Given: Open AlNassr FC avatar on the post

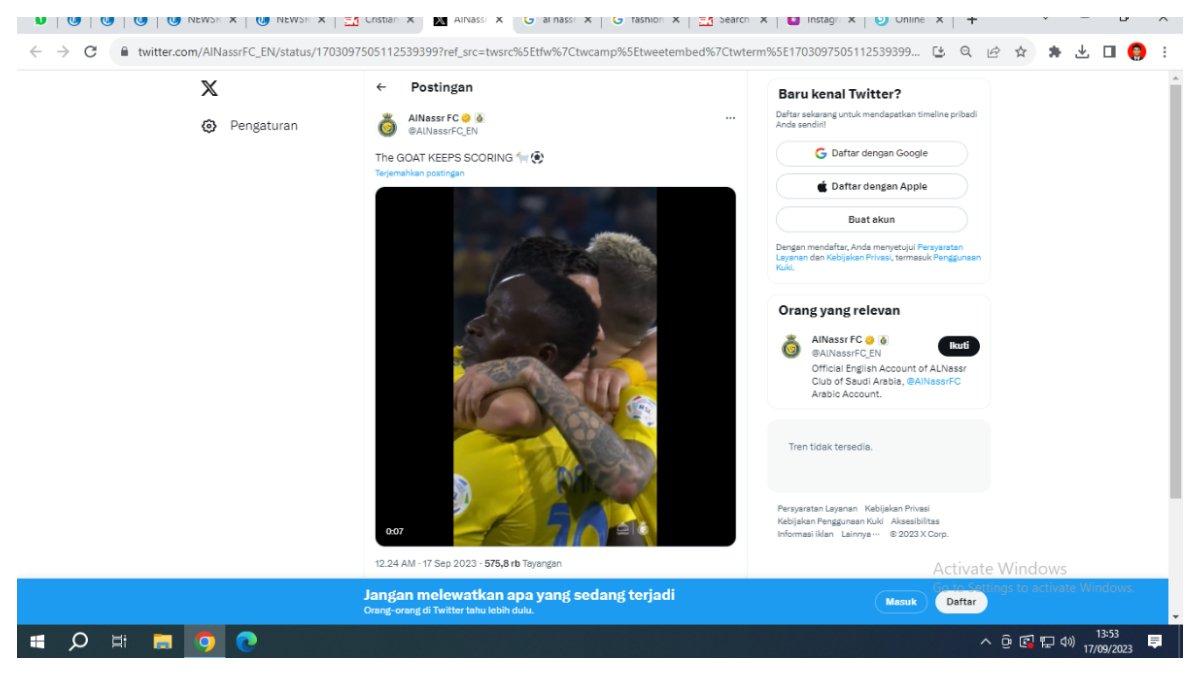Looking at the screenshot, I should (x=387, y=125).
